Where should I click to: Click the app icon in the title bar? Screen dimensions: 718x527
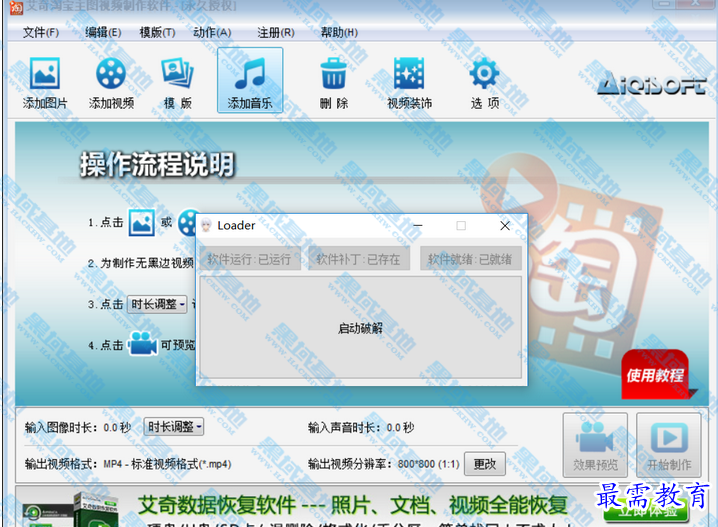point(16,7)
